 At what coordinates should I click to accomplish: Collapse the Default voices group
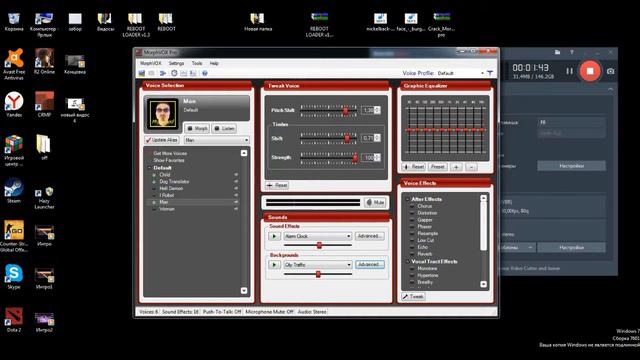pyautogui.click(x=149, y=168)
